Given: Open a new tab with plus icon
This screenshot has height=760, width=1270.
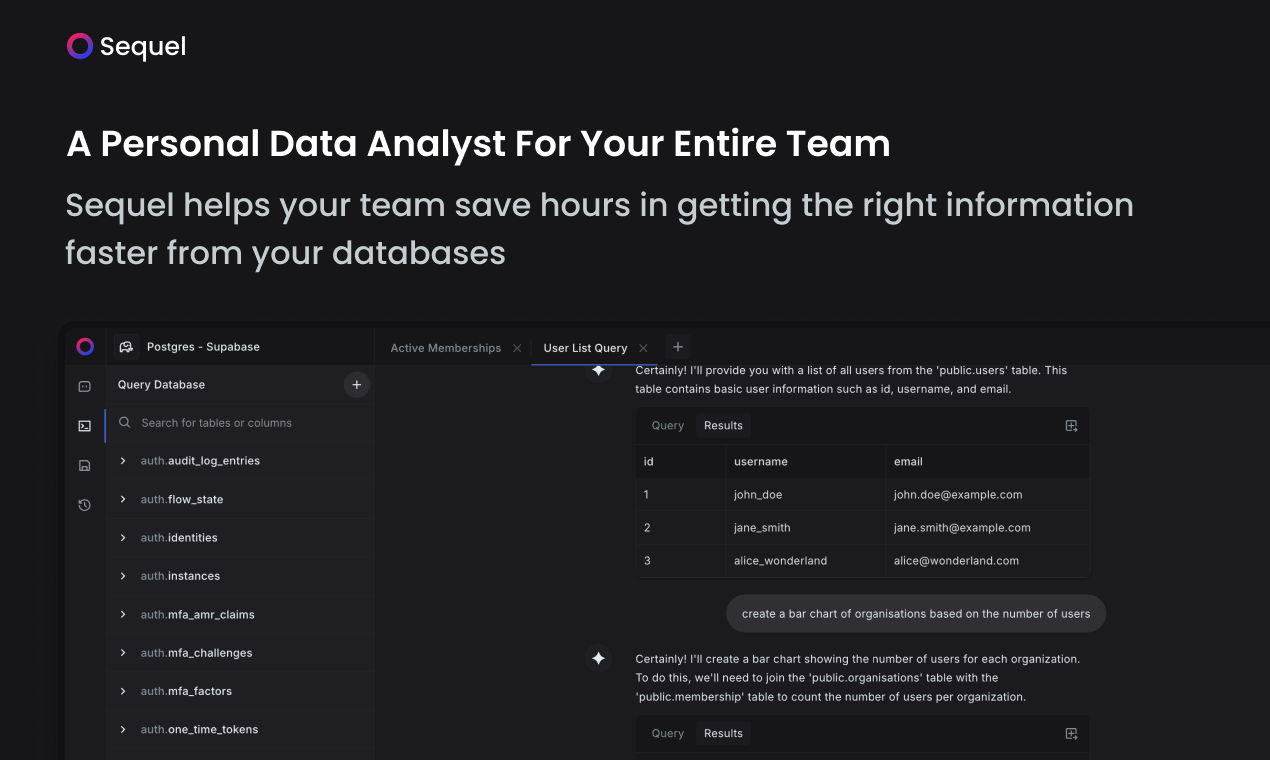Looking at the screenshot, I should [x=678, y=347].
